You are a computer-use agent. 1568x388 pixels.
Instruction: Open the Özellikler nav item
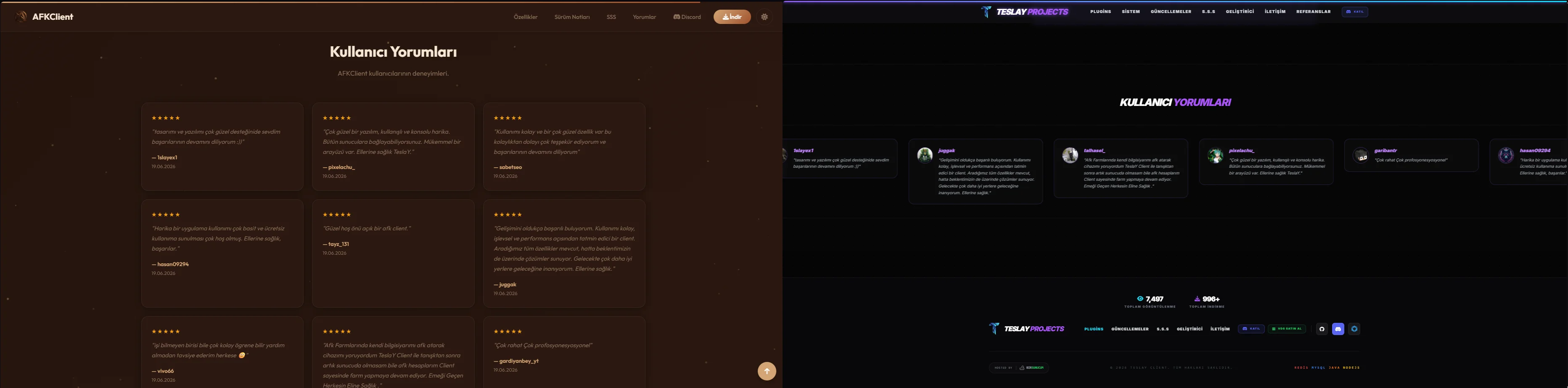coord(525,17)
